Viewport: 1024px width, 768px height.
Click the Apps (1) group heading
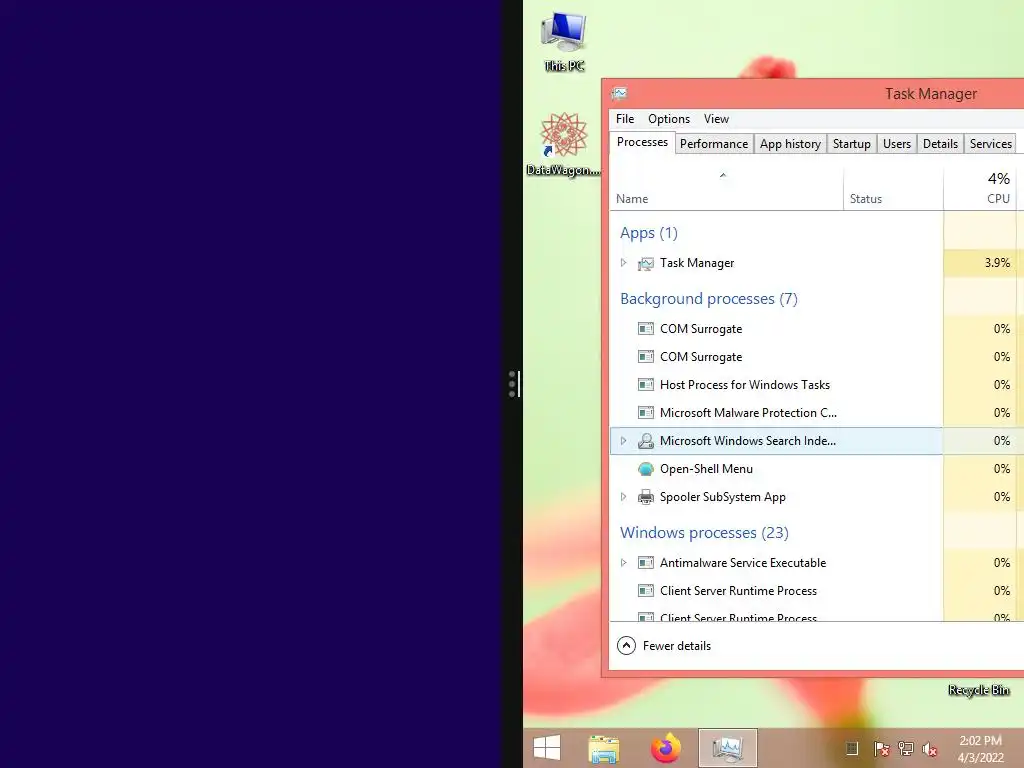(x=648, y=233)
